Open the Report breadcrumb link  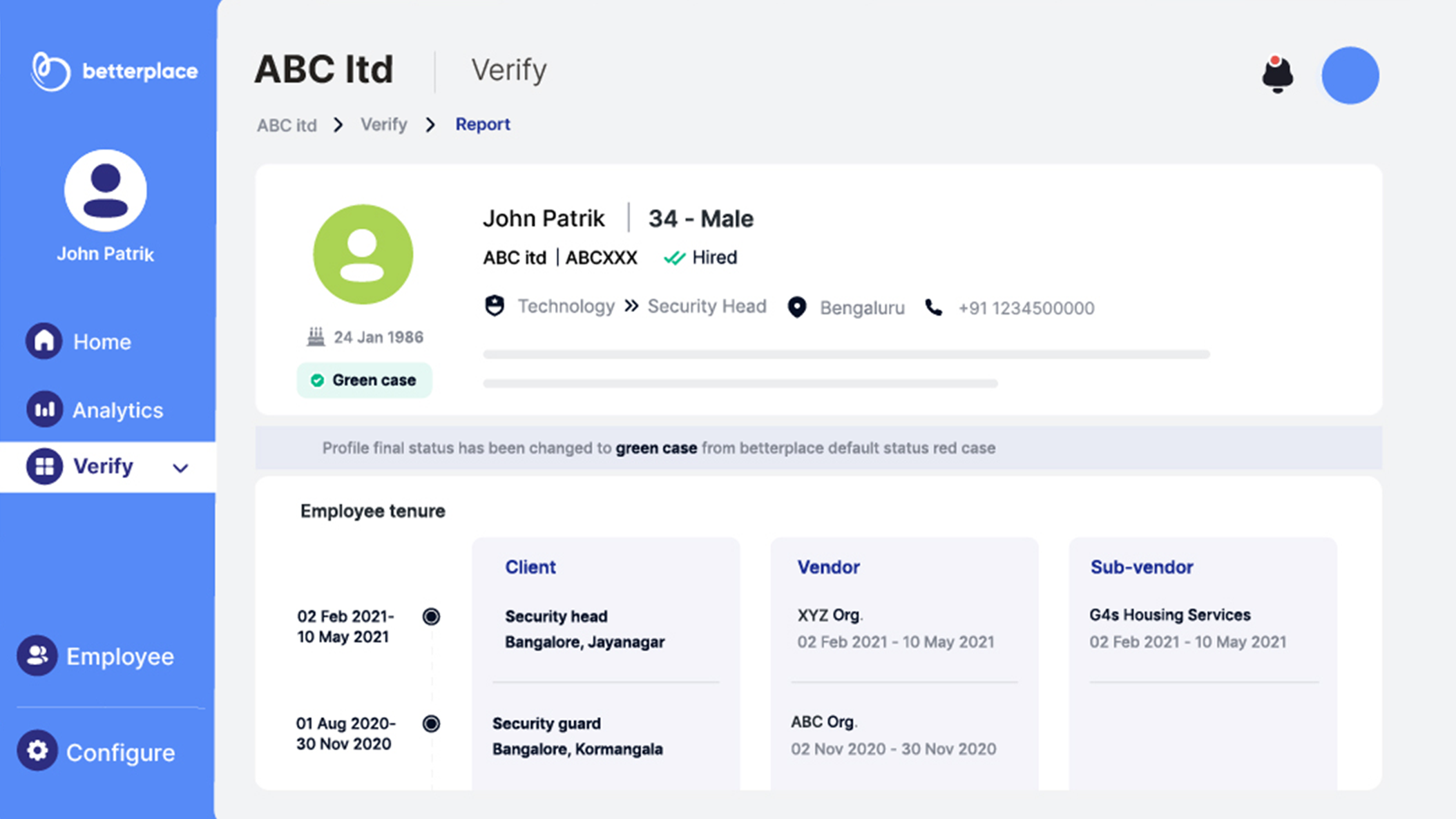pyautogui.click(x=482, y=124)
